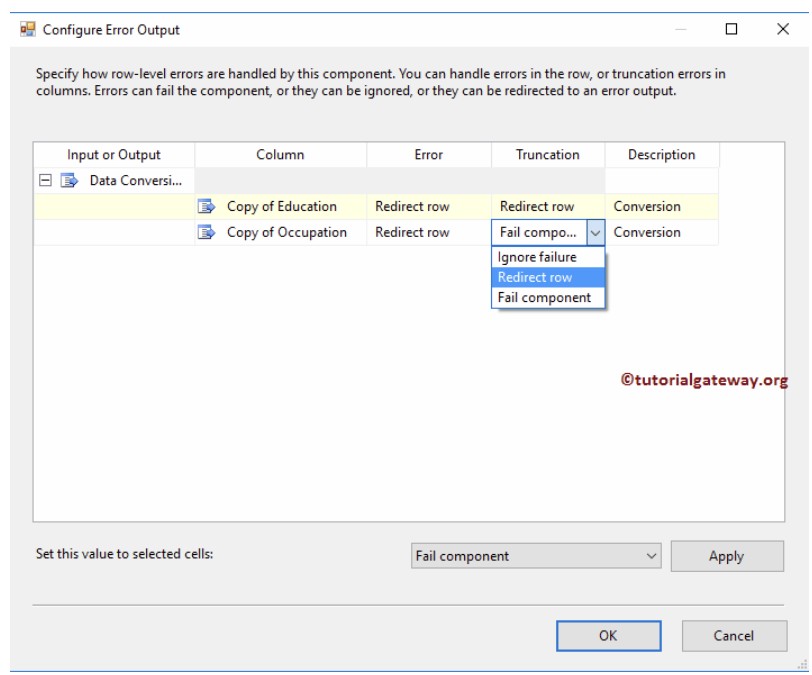Choose Ignore failure from the list
Image resolution: width=812 pixels, height=675 pixels.
[548, 257]
